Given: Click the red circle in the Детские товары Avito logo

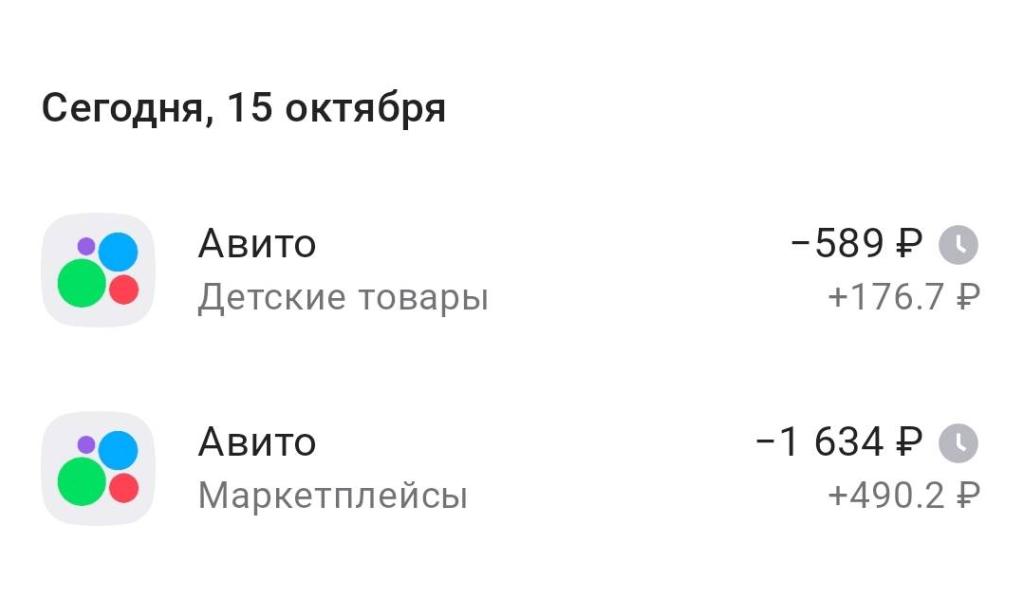Looking at the screenshot, I should 124,289.
